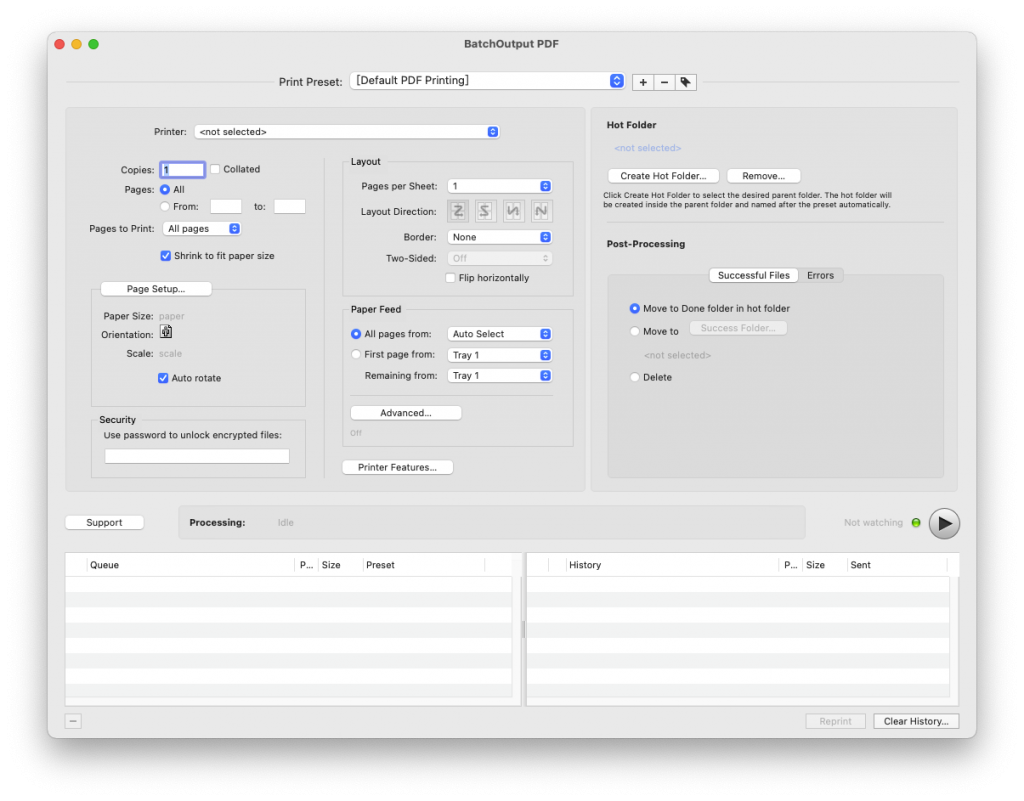Image resolution: width=1024 pixels, height=801 pixels.
Task: Open the Remaining from tray dropdown
Action: coord(500,375)
